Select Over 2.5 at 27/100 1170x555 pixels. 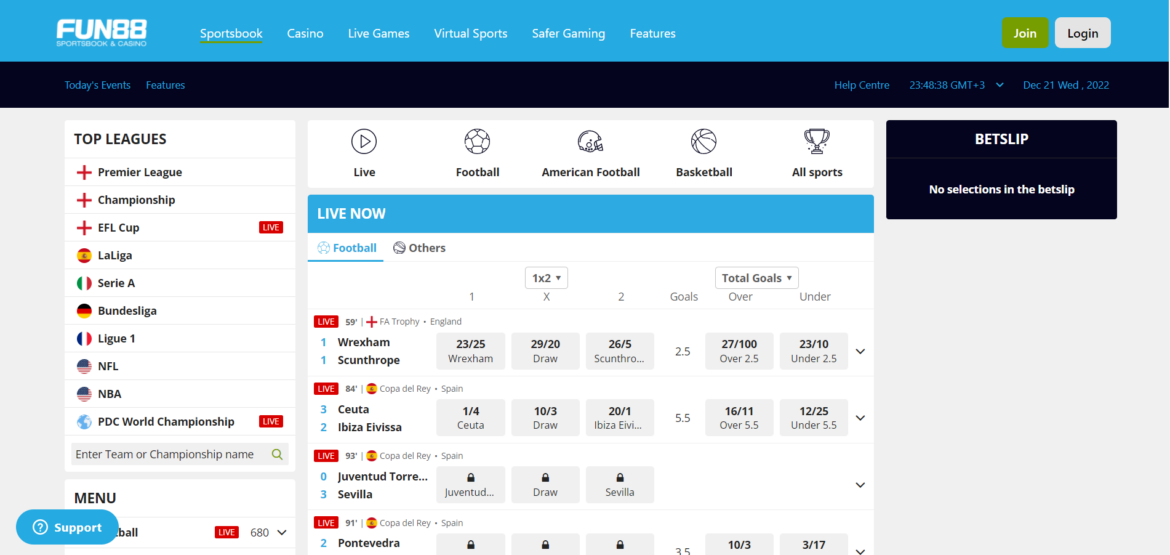point(739,351)
